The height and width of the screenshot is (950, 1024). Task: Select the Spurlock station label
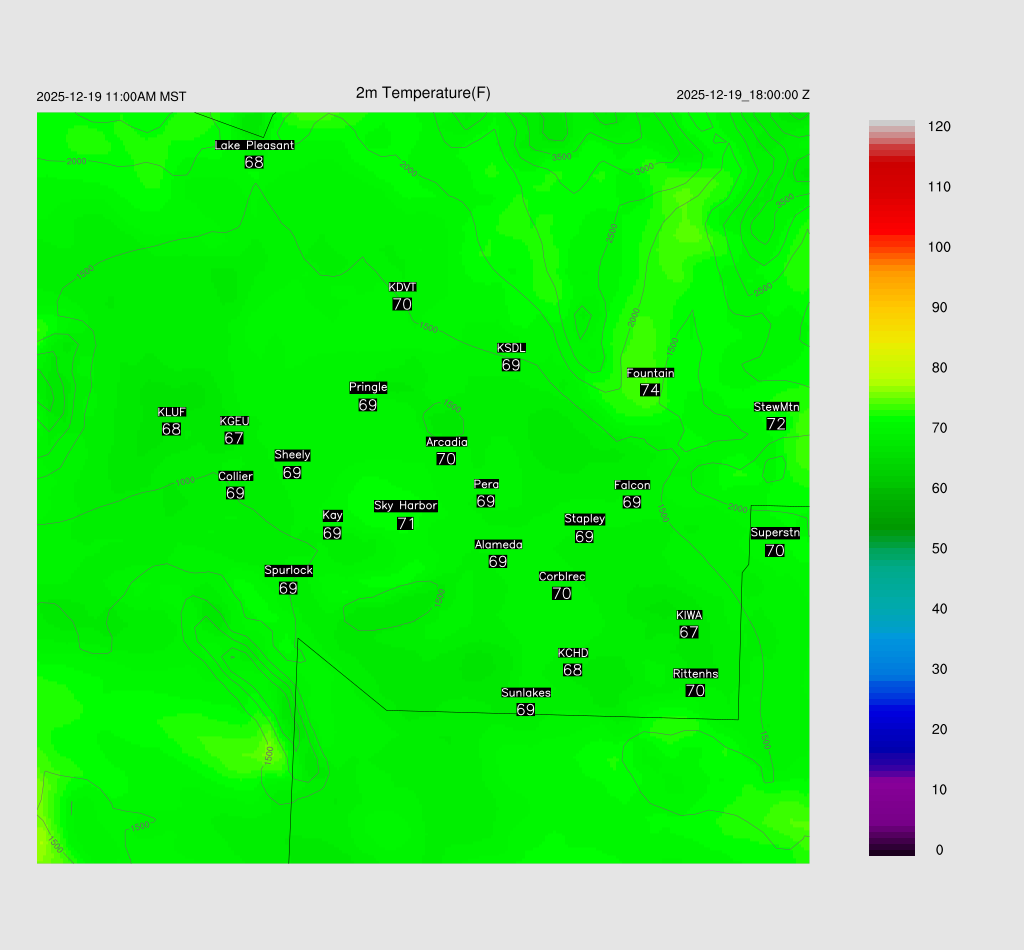[x=288, y=571]
